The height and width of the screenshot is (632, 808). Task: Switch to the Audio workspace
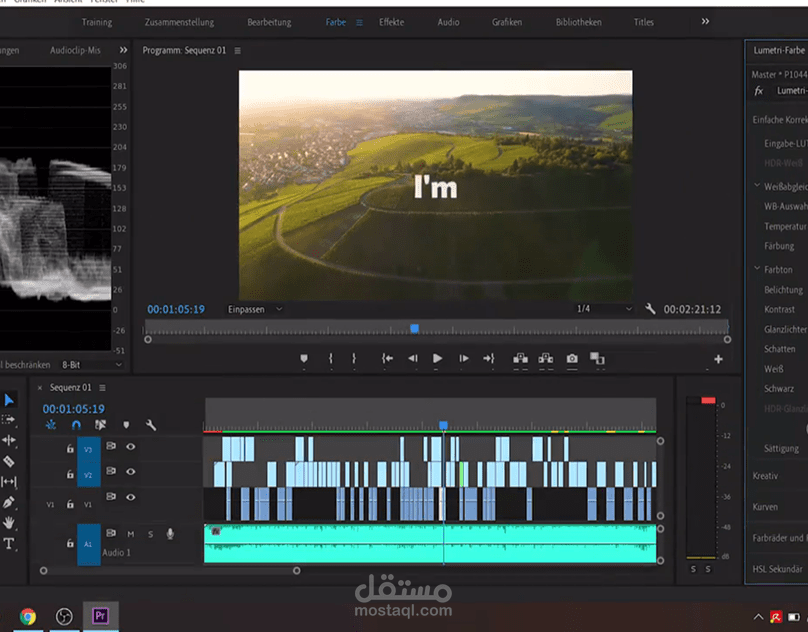click(x=448, y=22)
